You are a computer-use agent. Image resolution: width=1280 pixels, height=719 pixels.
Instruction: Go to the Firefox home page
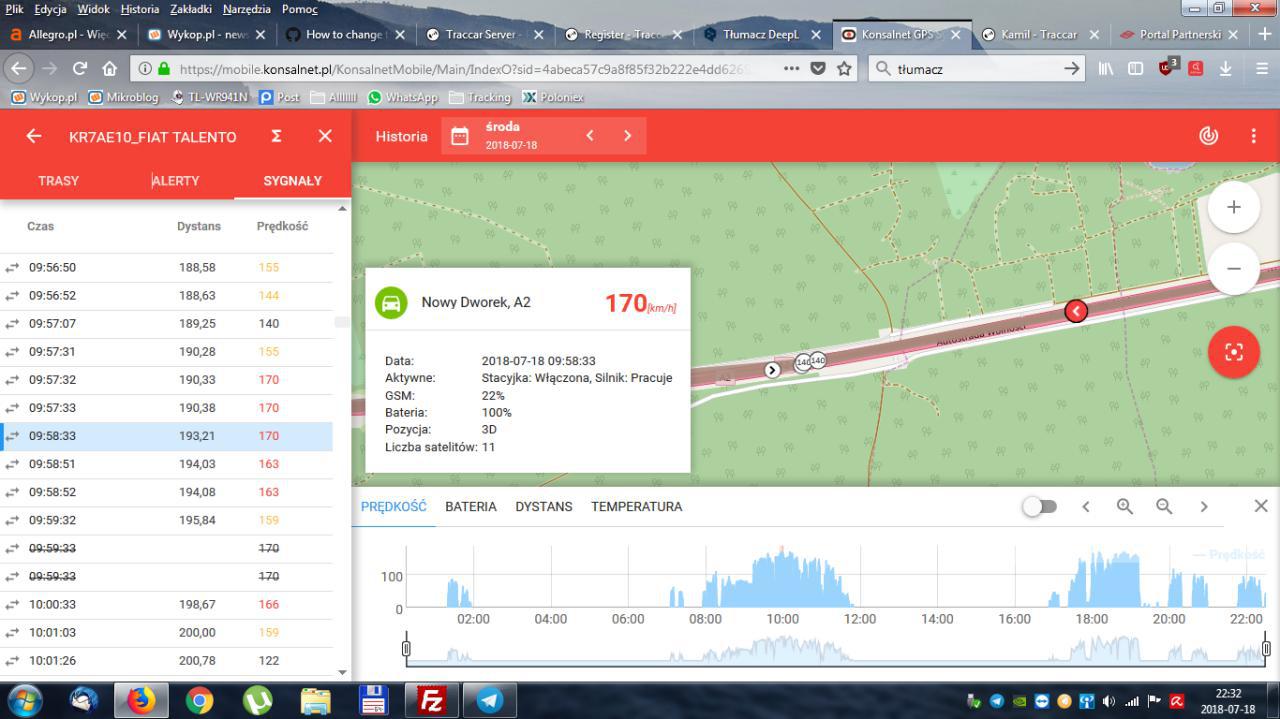[110, 69]
